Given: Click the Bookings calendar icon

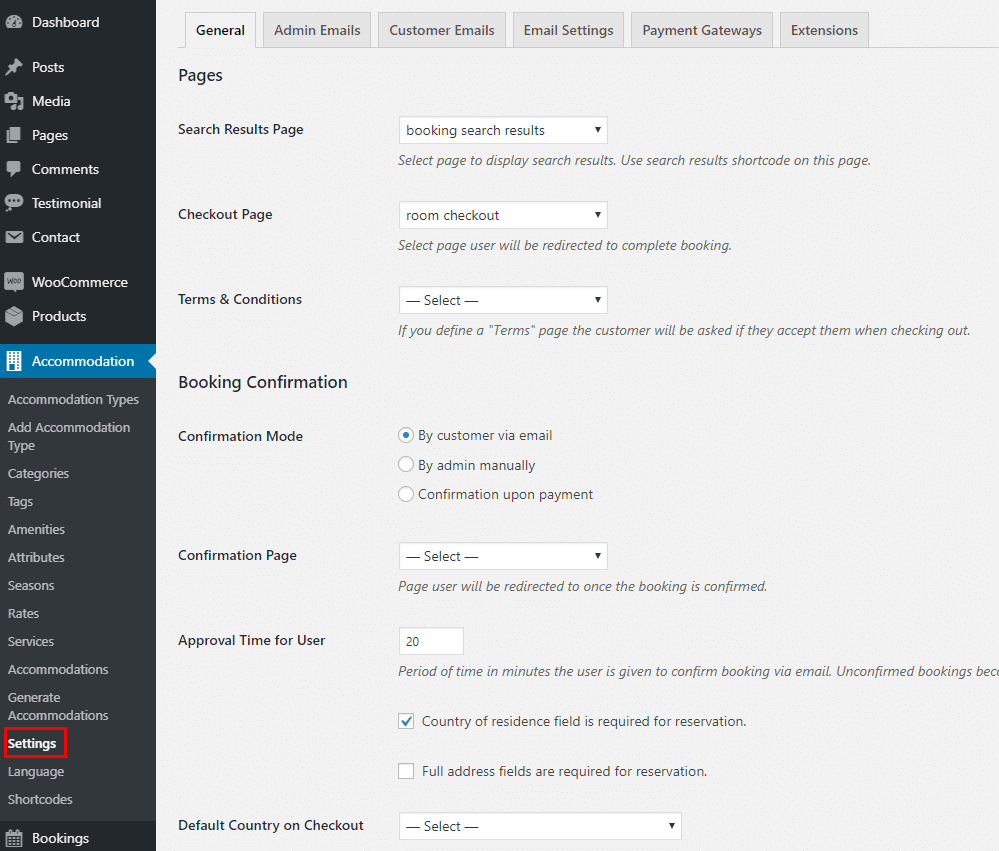Looking at the screenshot, I should (14, 838).
